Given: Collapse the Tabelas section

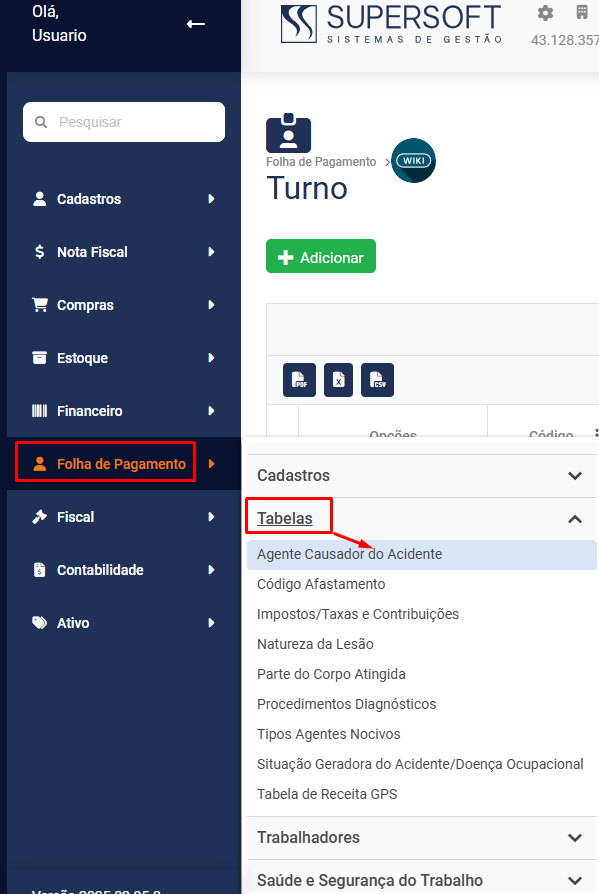Looking at the screenshot, I should point(575,519).
